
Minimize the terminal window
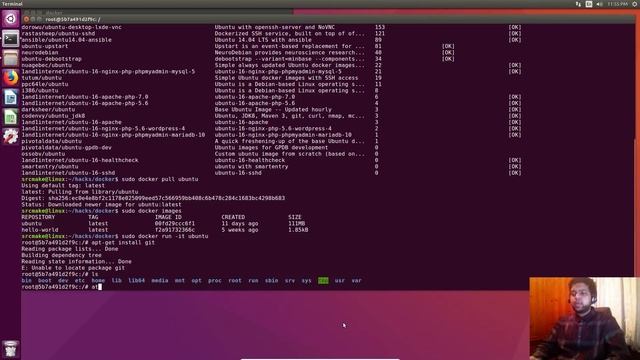point(33,19)
